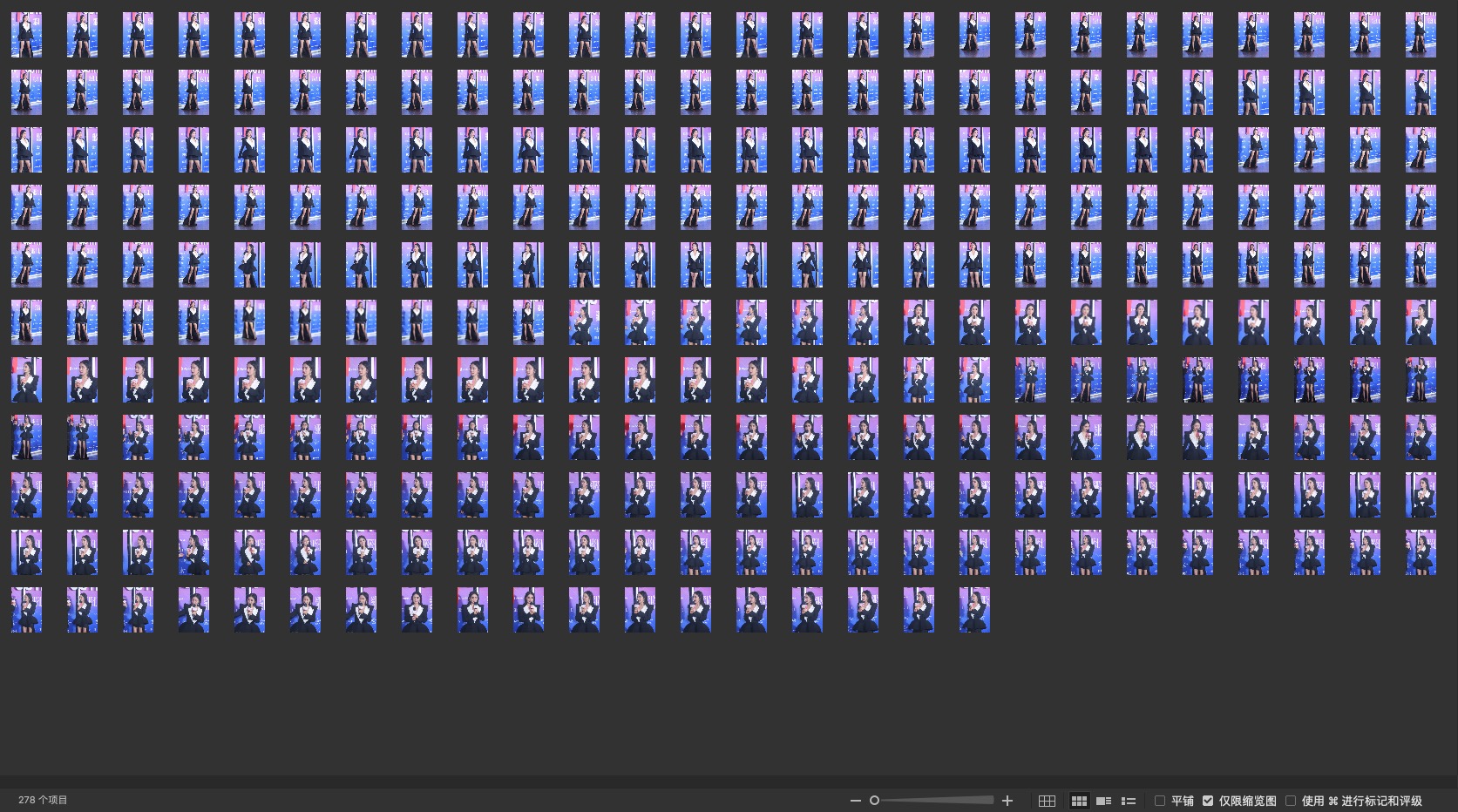Screen dimensions: 1458x812
Task: Click the 278 个项目 item count label
Action: (43, 800)
